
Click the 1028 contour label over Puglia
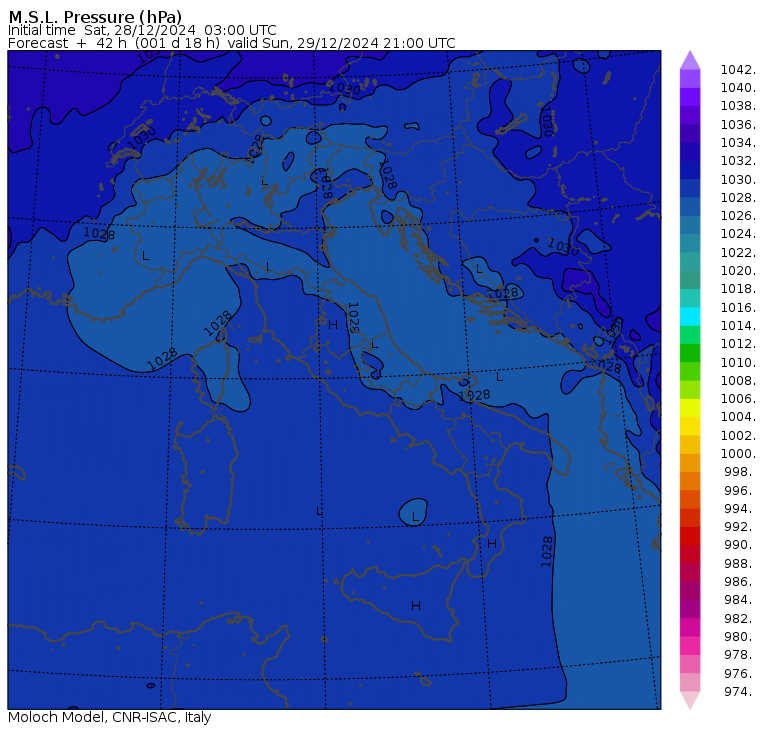(x=474, y=396)
